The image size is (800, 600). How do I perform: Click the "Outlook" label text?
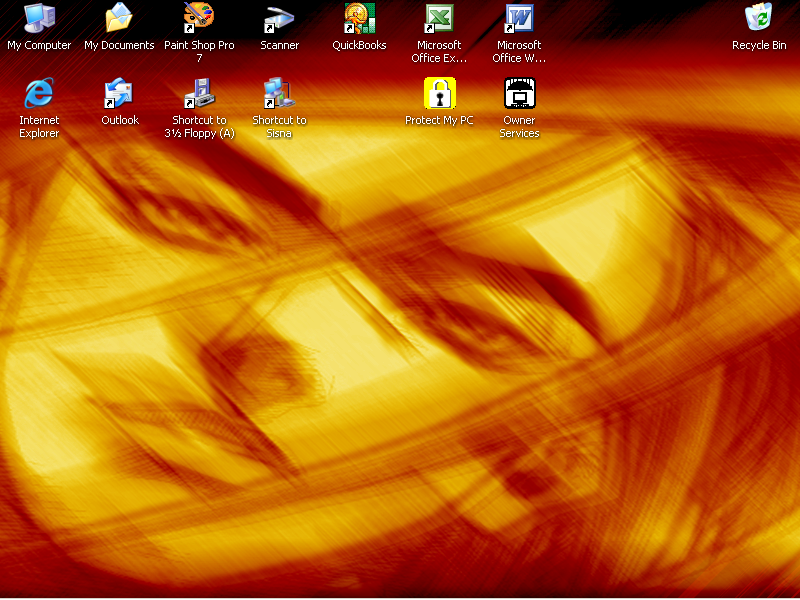(x=120, y=120)
